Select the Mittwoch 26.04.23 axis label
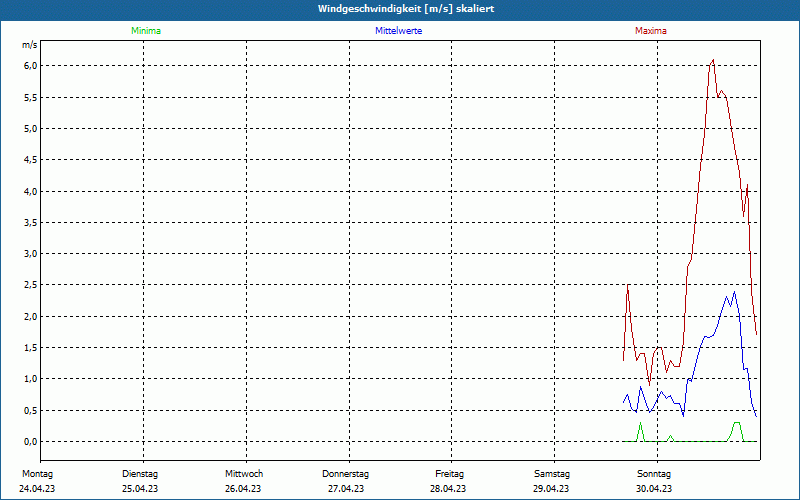This screenshot has height=500, width=800. tap(243, 481)
